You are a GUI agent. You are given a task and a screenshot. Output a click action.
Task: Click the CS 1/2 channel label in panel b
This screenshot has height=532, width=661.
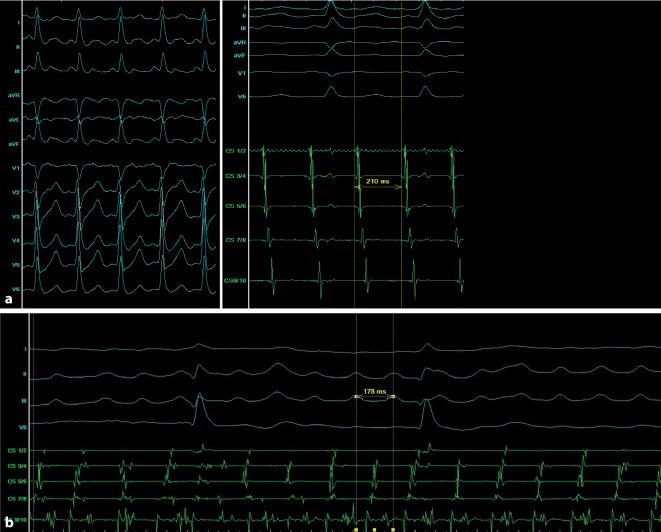click(16, 452)
